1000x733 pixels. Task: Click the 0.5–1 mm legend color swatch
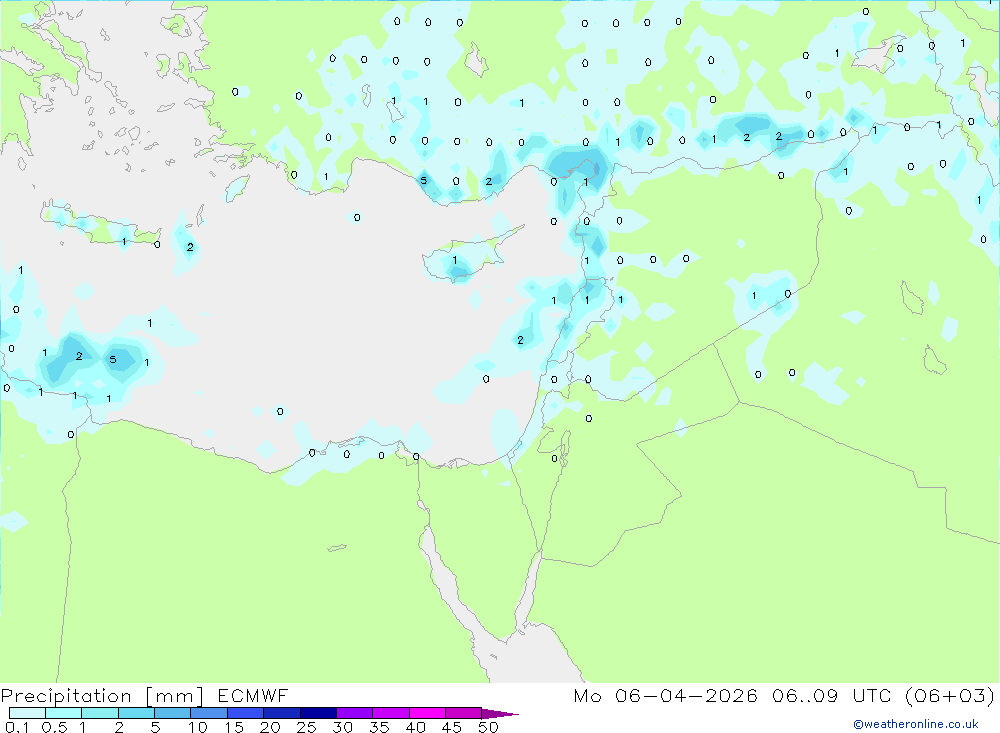point(64,713)
